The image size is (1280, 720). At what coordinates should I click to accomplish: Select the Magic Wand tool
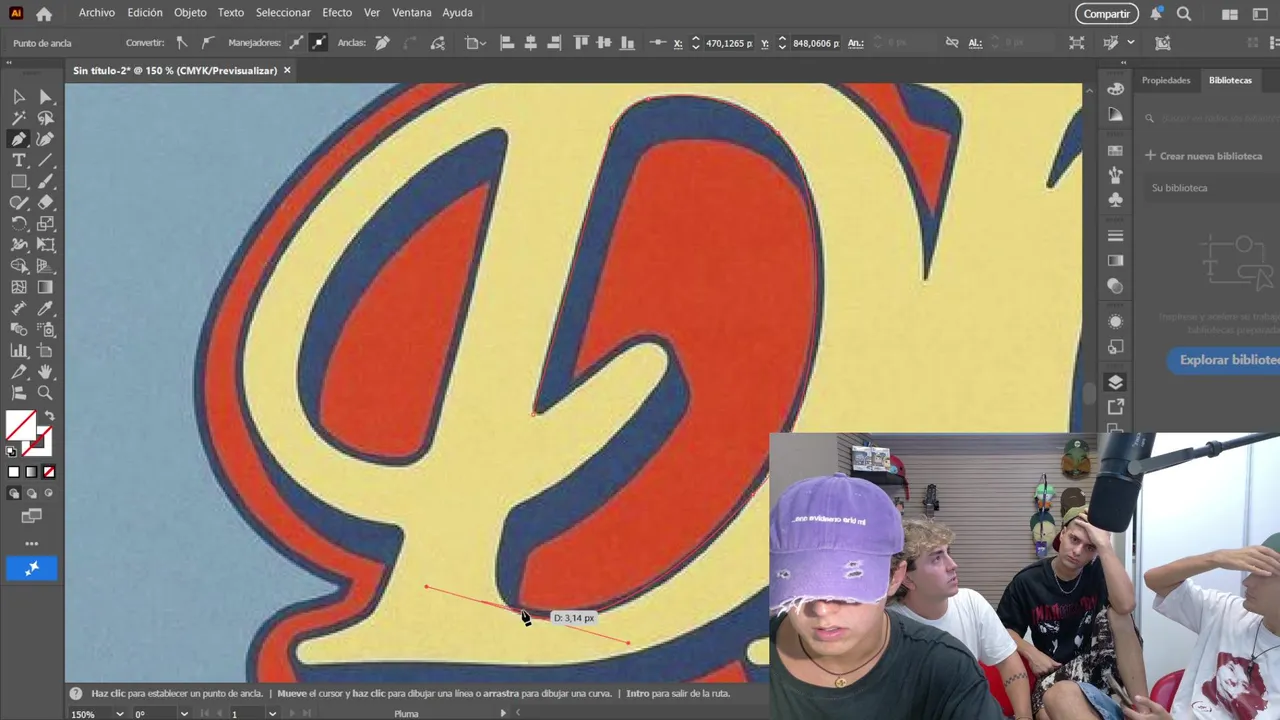(x=19, y=118)
